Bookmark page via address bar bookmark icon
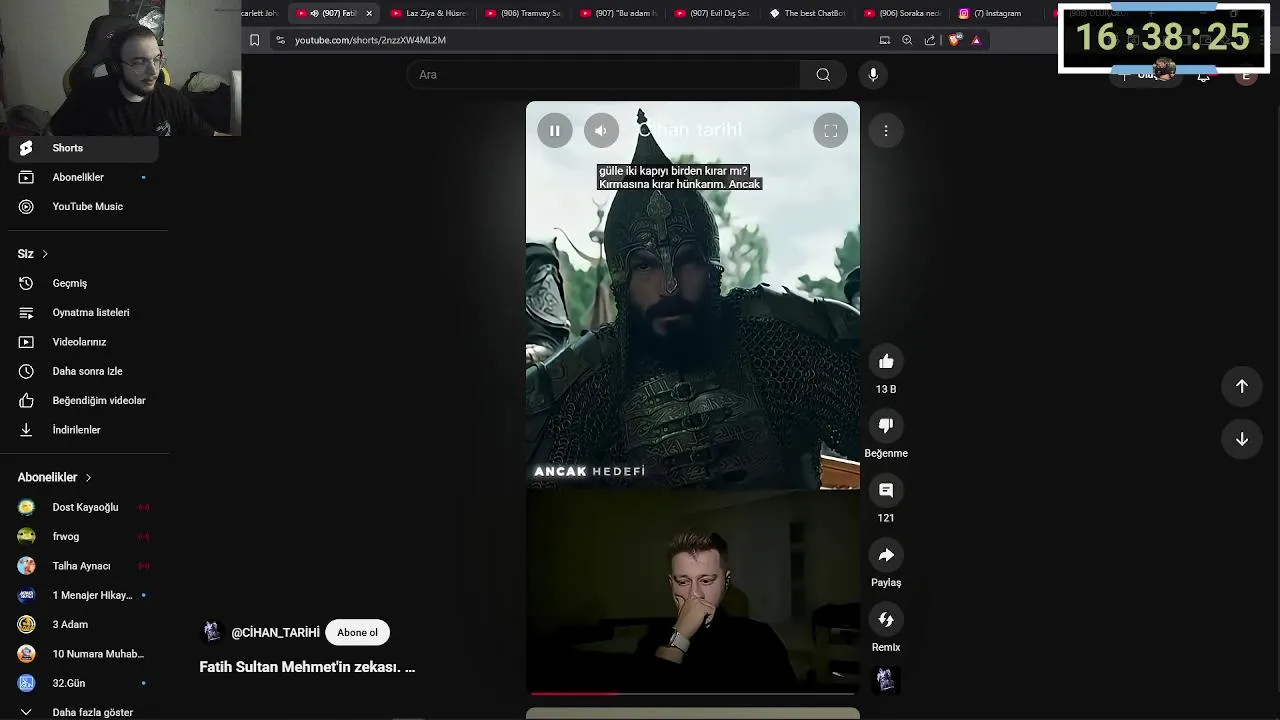 click(x=254, y=40)
